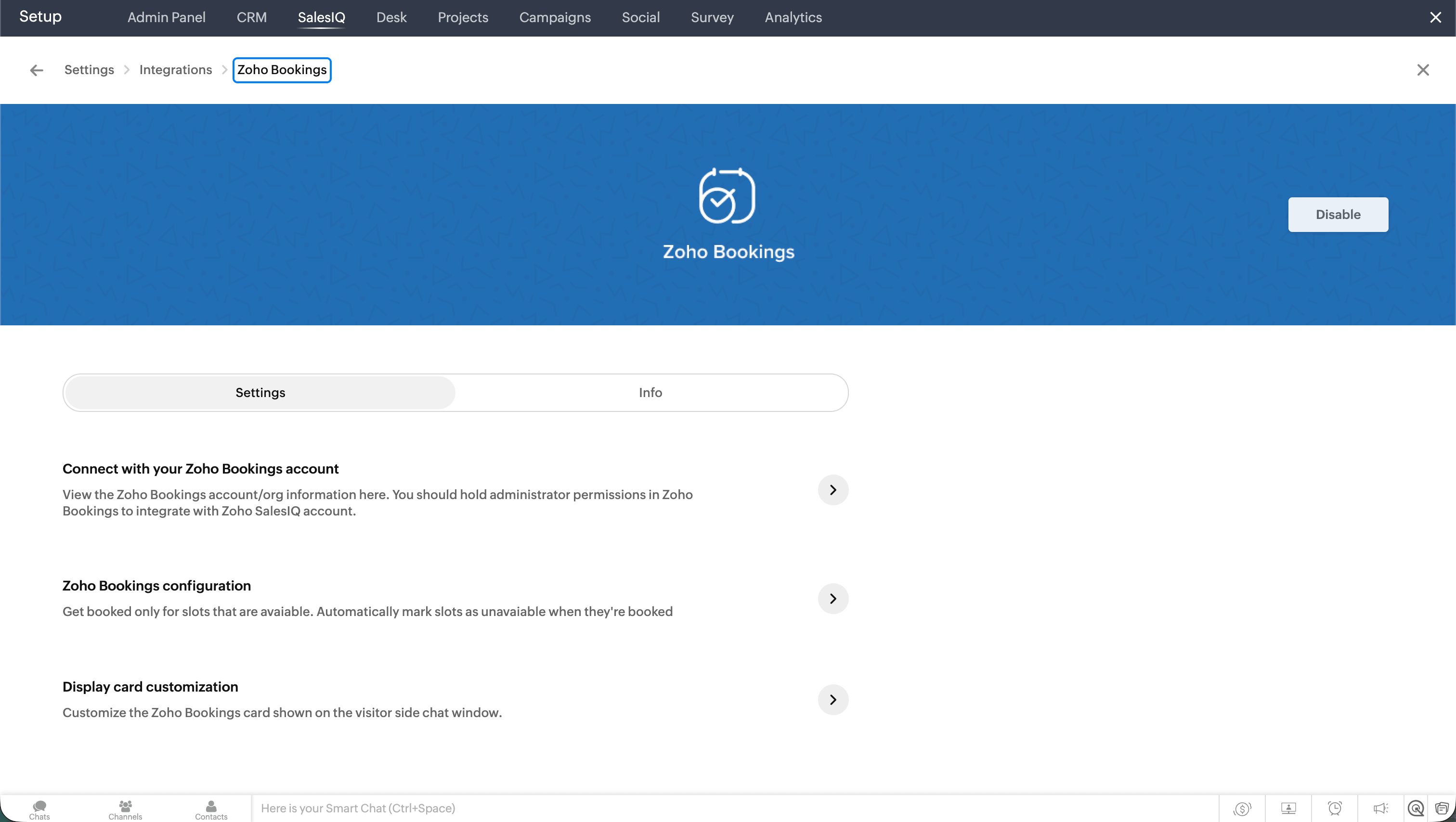The height and width of the screenshot is (822, 1456).
Task: Open Channels in bottom bar
Action: point(126,809)
